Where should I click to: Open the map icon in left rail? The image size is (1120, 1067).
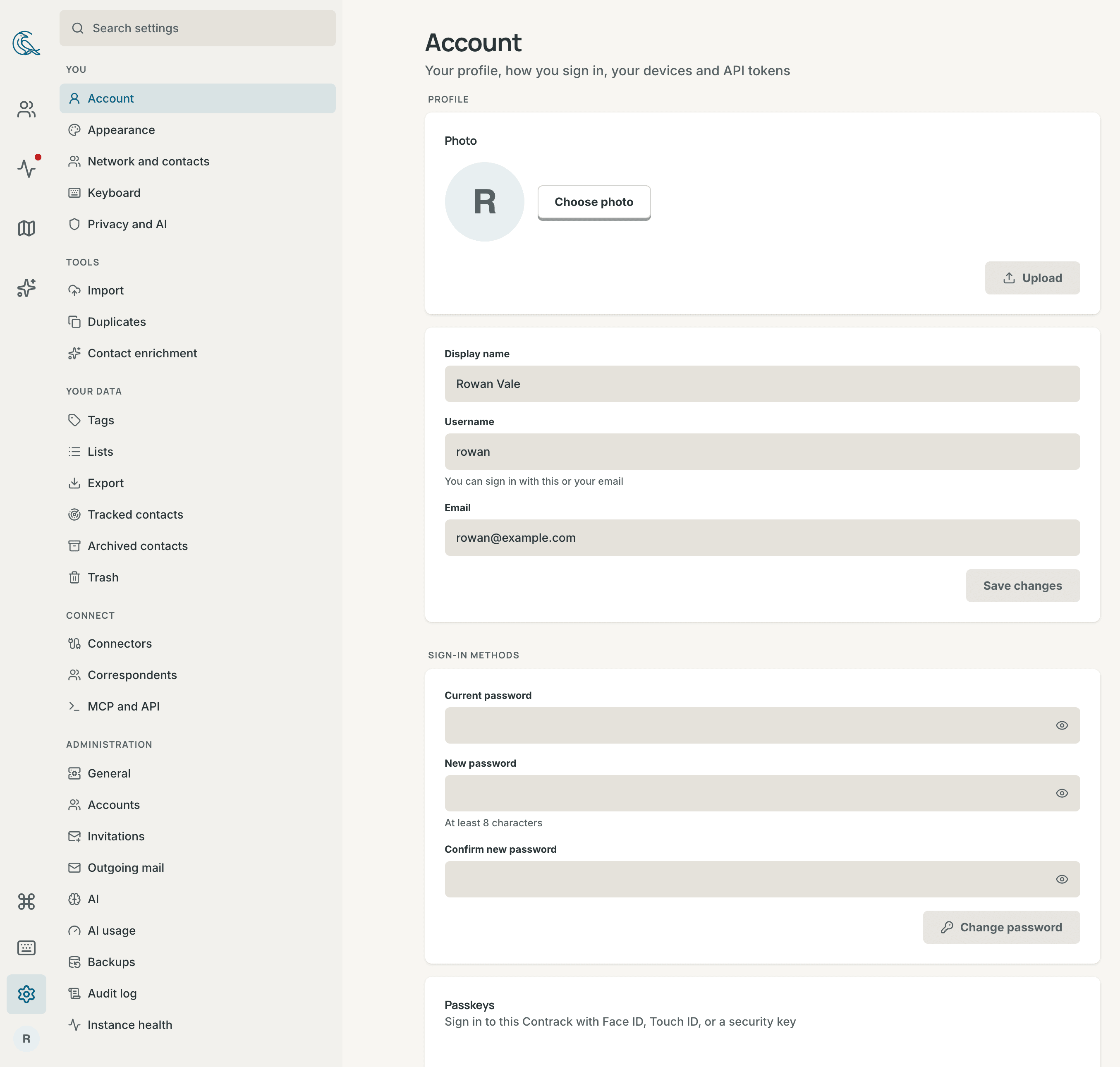(x=26, y=228)
